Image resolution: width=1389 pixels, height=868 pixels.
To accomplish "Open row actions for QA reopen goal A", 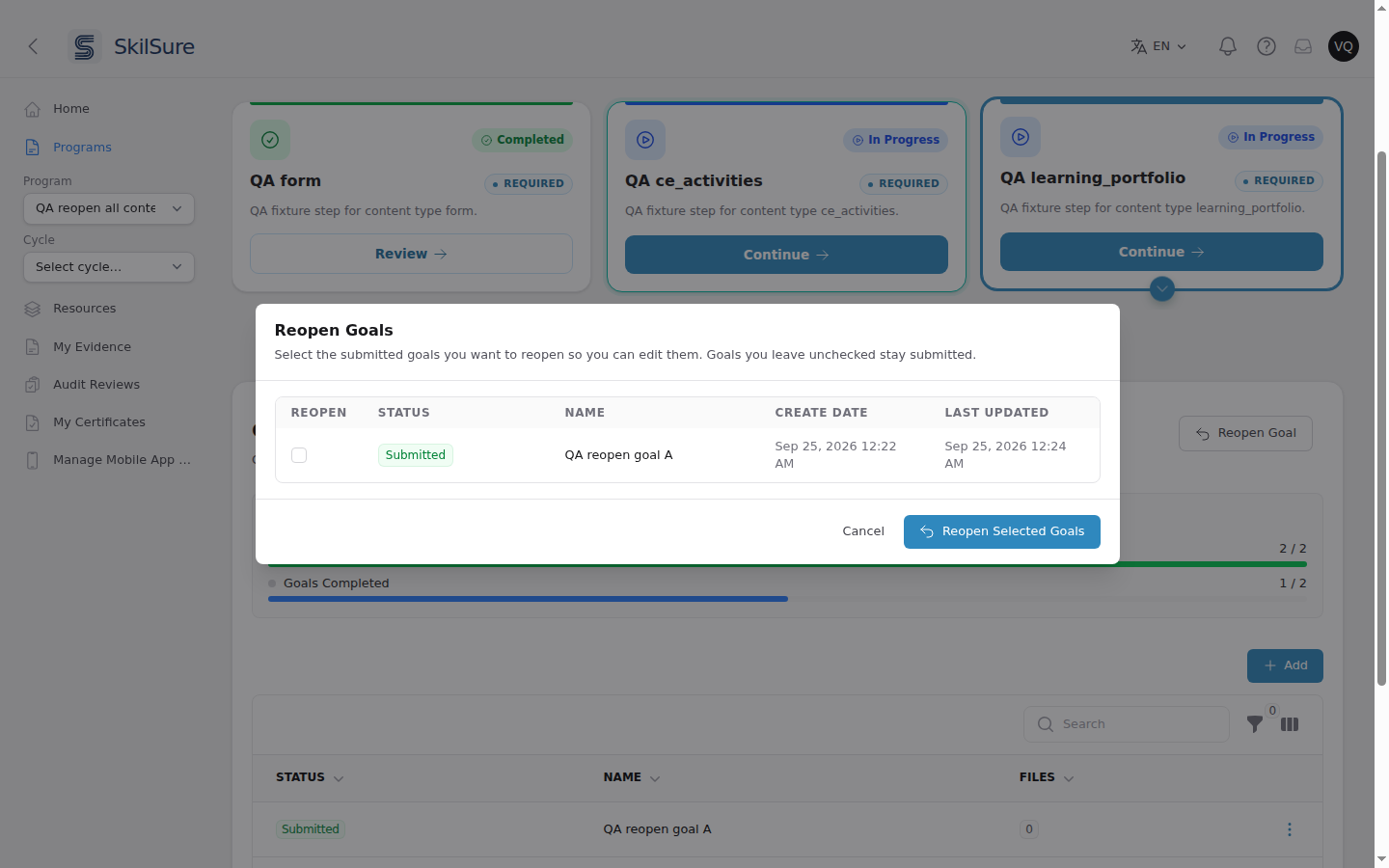I will tap(1289, 829).
